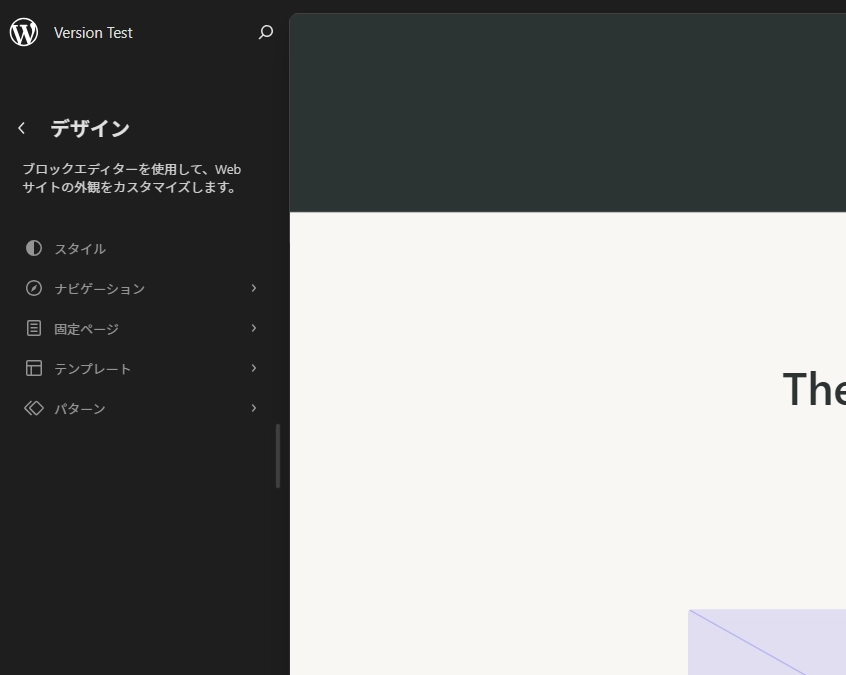Expand the パターン chevron arrow
This screenshot has height=675, width=846.
[254, 408]
